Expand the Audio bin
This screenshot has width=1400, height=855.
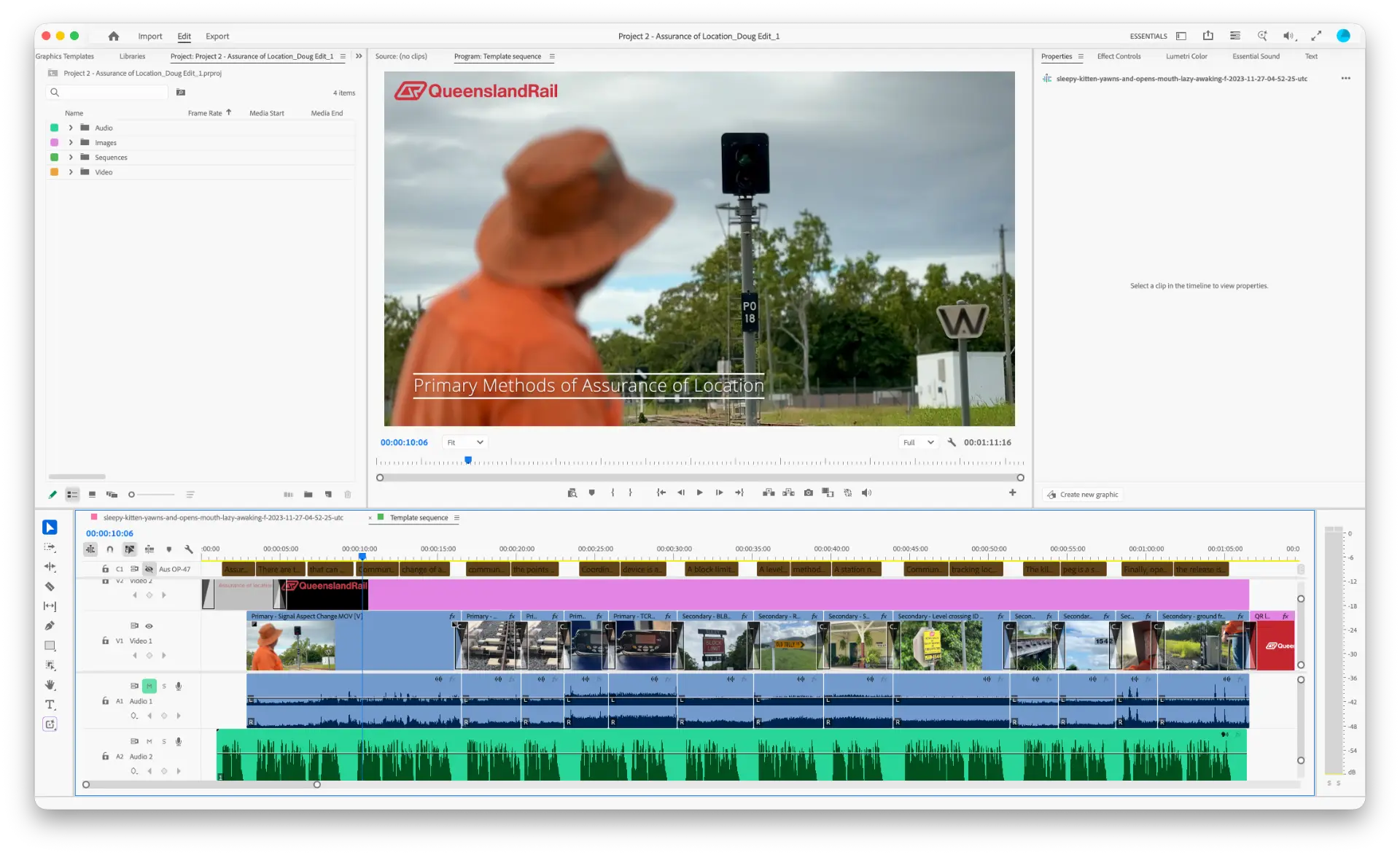(x=71, y=128)
